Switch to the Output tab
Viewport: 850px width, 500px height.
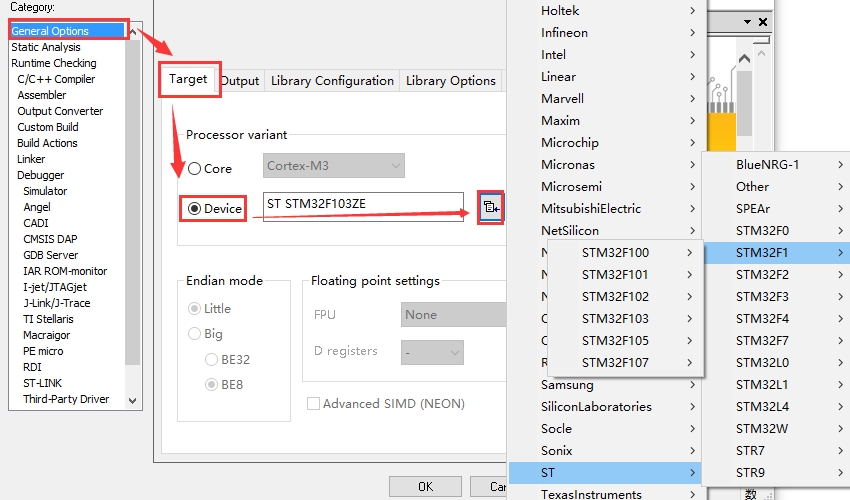click(x=241, y=81)
